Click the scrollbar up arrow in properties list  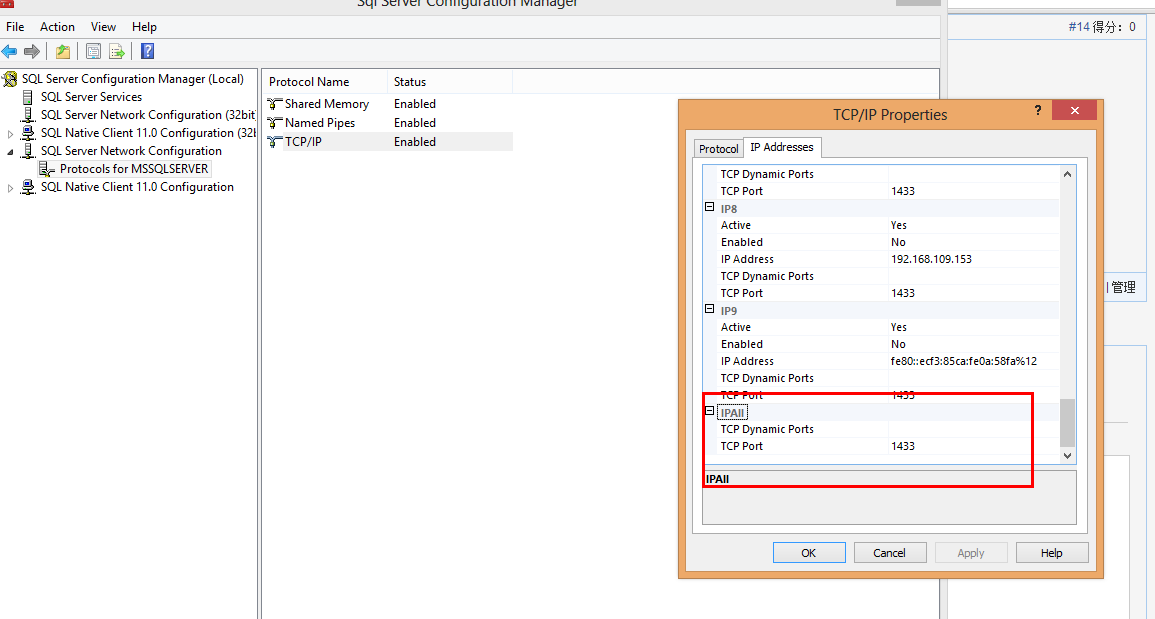tap(1067, 175)
